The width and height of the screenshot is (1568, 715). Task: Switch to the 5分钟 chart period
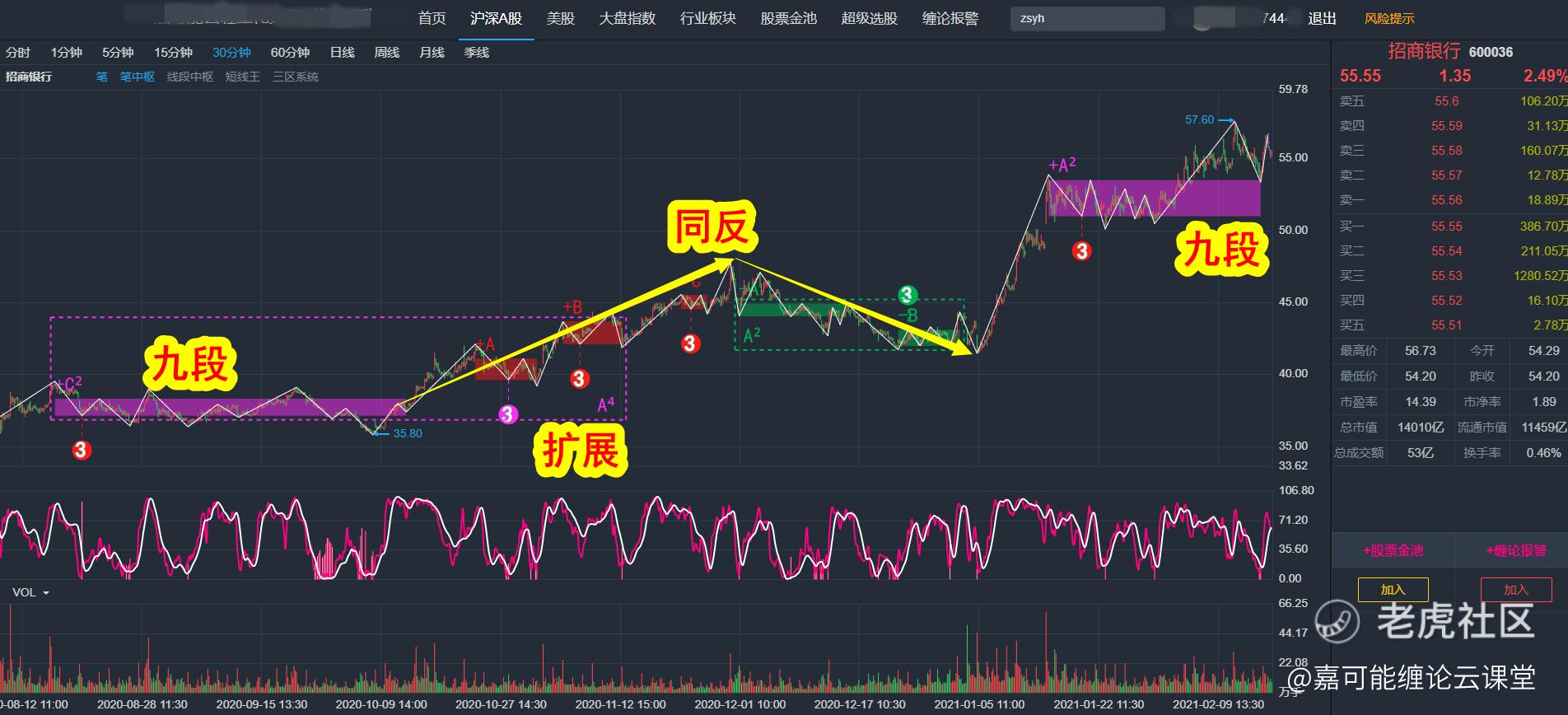click(118, 52)
